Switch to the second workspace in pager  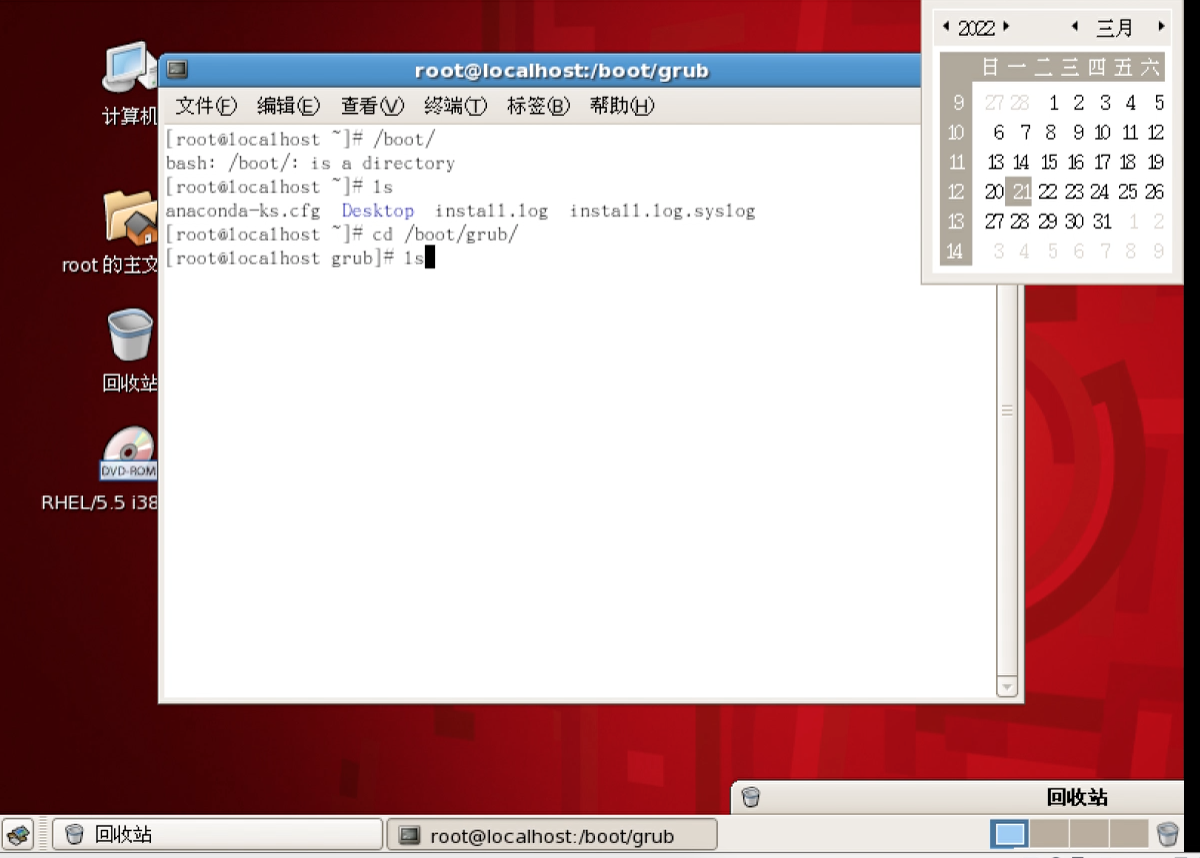tap(1050, 834)
